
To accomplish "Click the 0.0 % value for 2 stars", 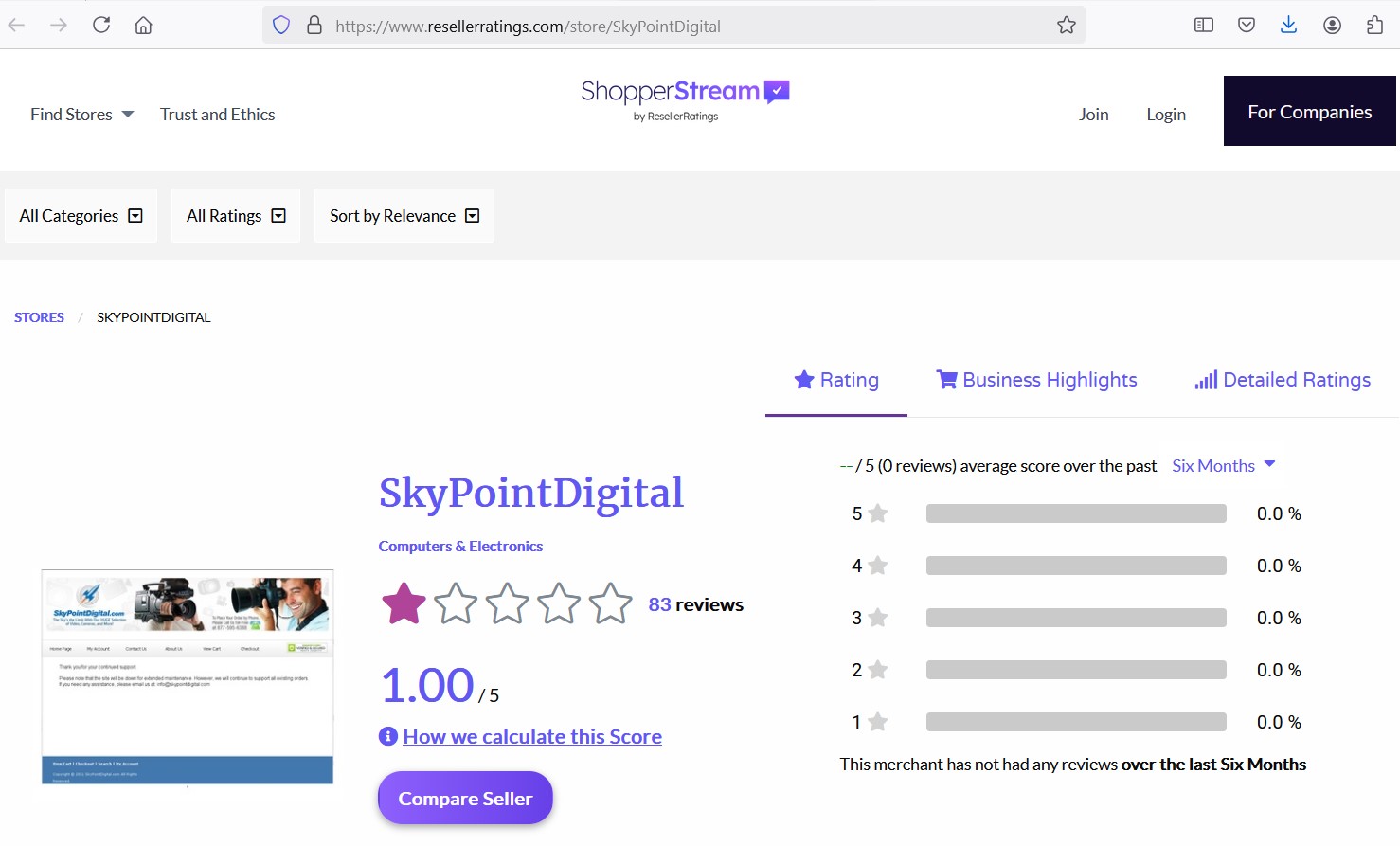I will [1279, 670].
